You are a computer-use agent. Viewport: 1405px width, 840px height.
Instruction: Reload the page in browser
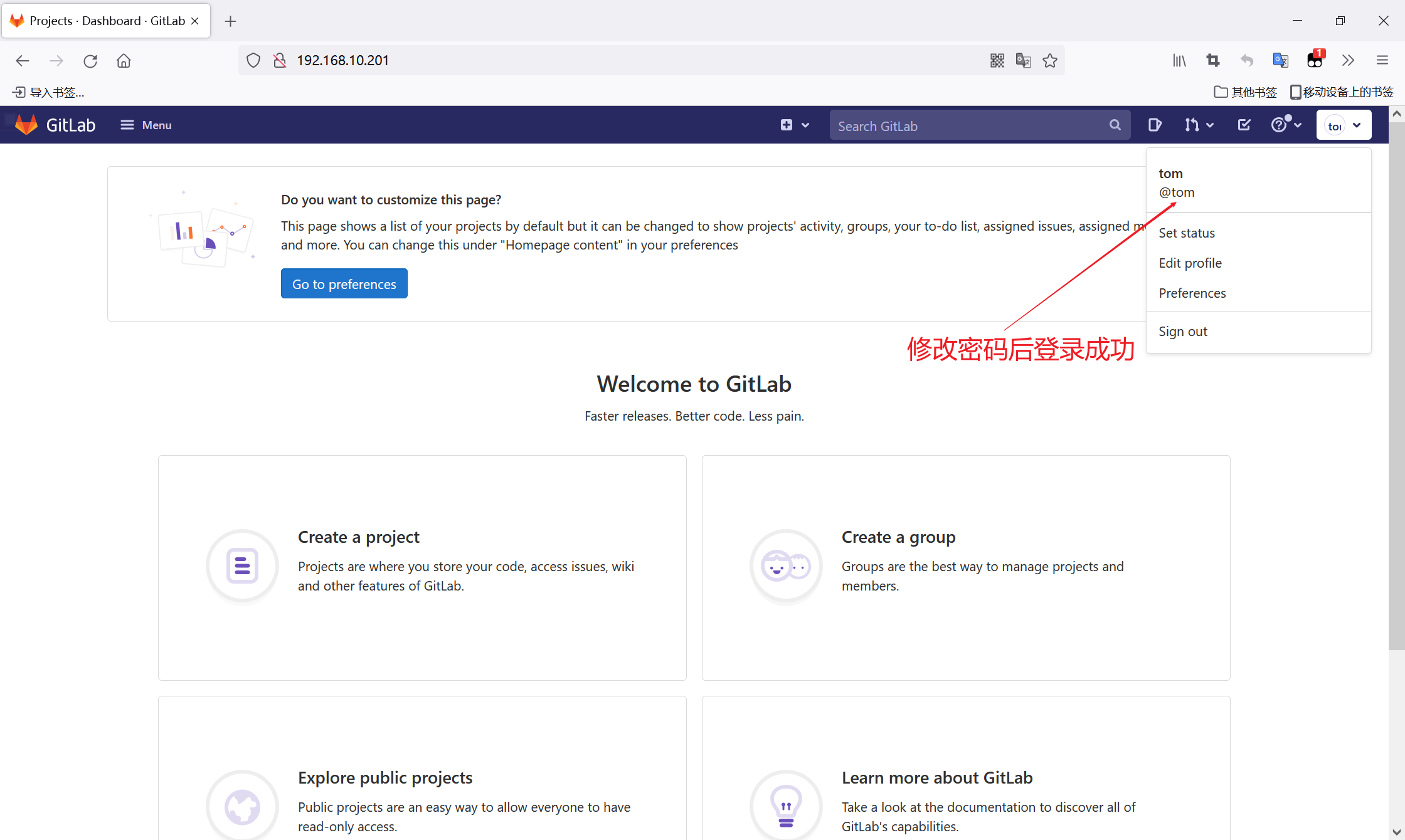click(90, 61)
